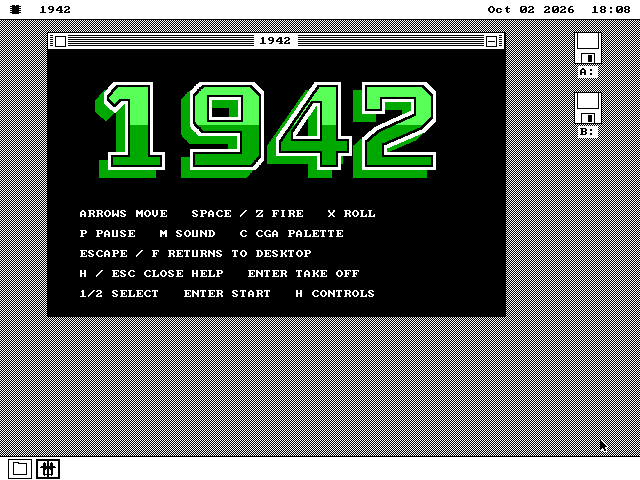The image size is (640, 480).
Task: Click the P PAUSE text
Action: pos(107,233)
